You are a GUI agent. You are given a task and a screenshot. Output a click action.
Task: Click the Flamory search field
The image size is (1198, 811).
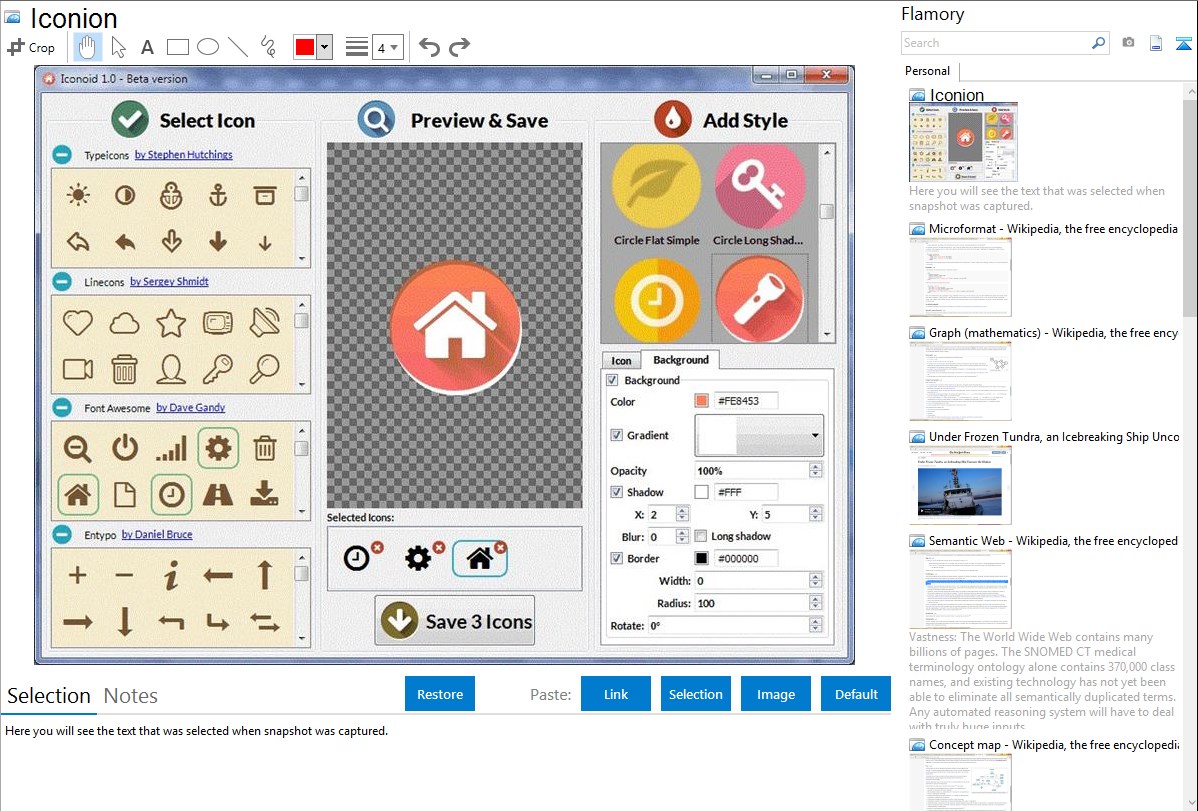996,43
